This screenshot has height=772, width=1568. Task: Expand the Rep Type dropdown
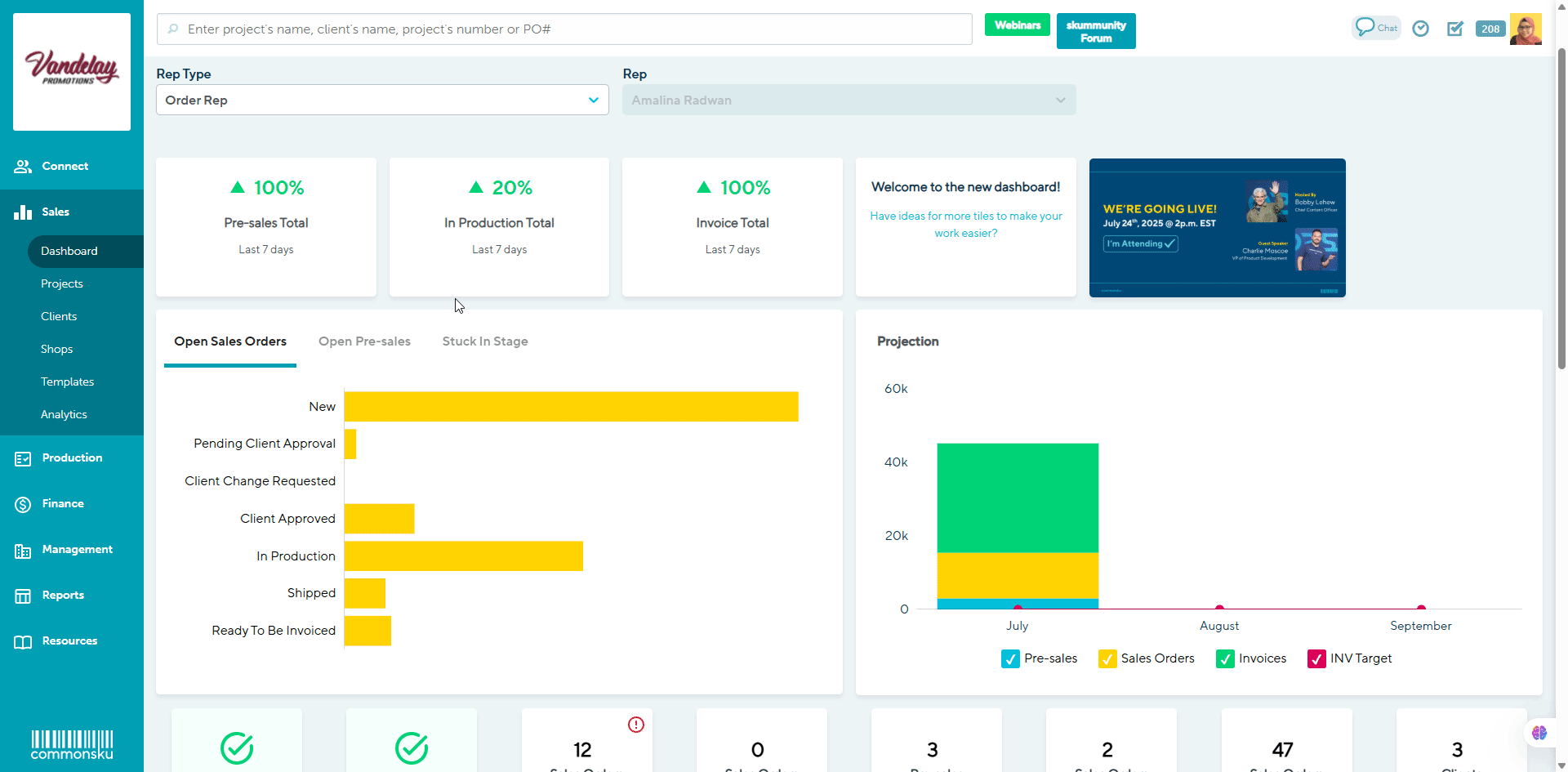pos(382,100)
